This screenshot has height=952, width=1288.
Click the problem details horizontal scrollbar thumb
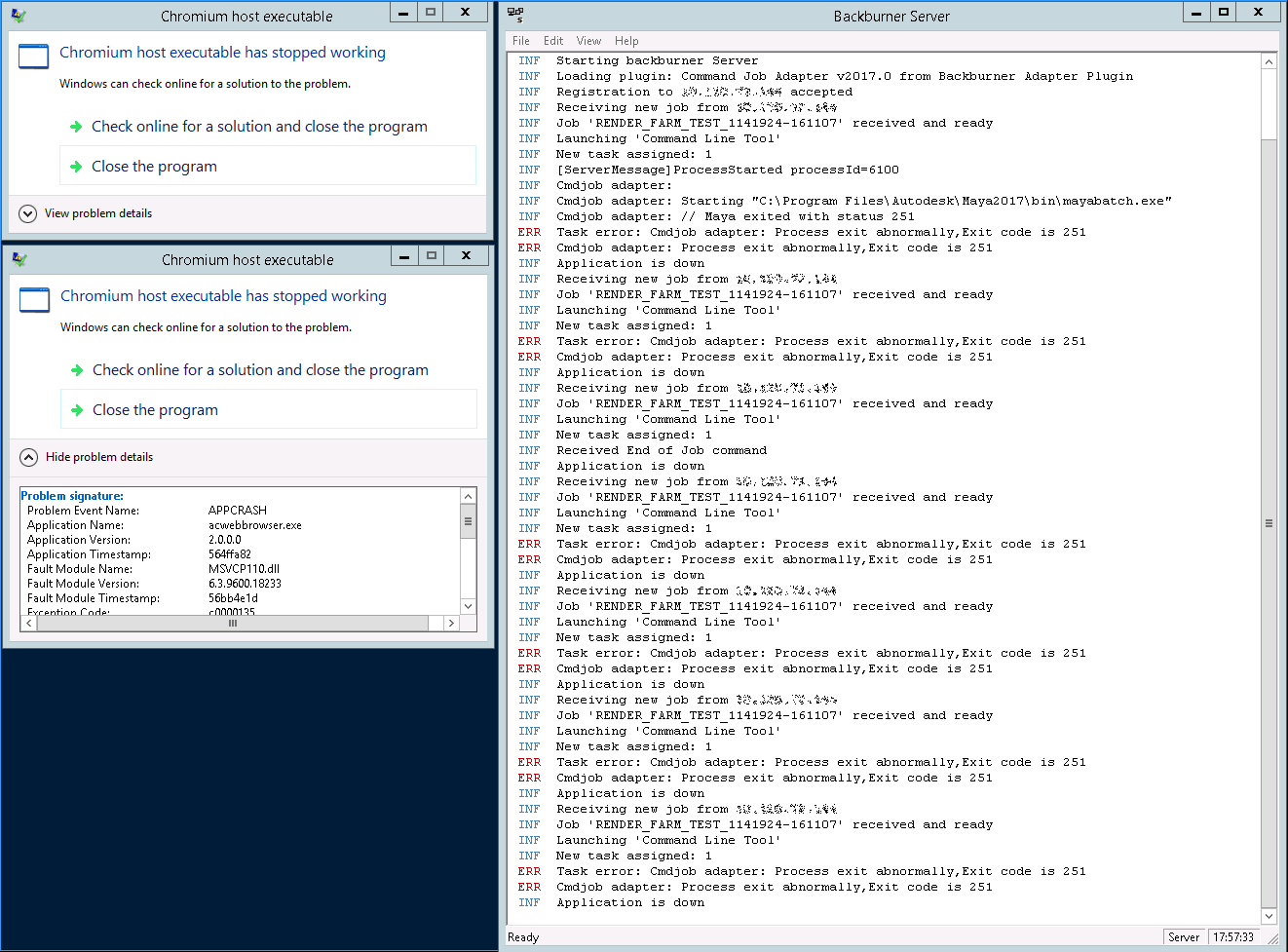[233, 623]
